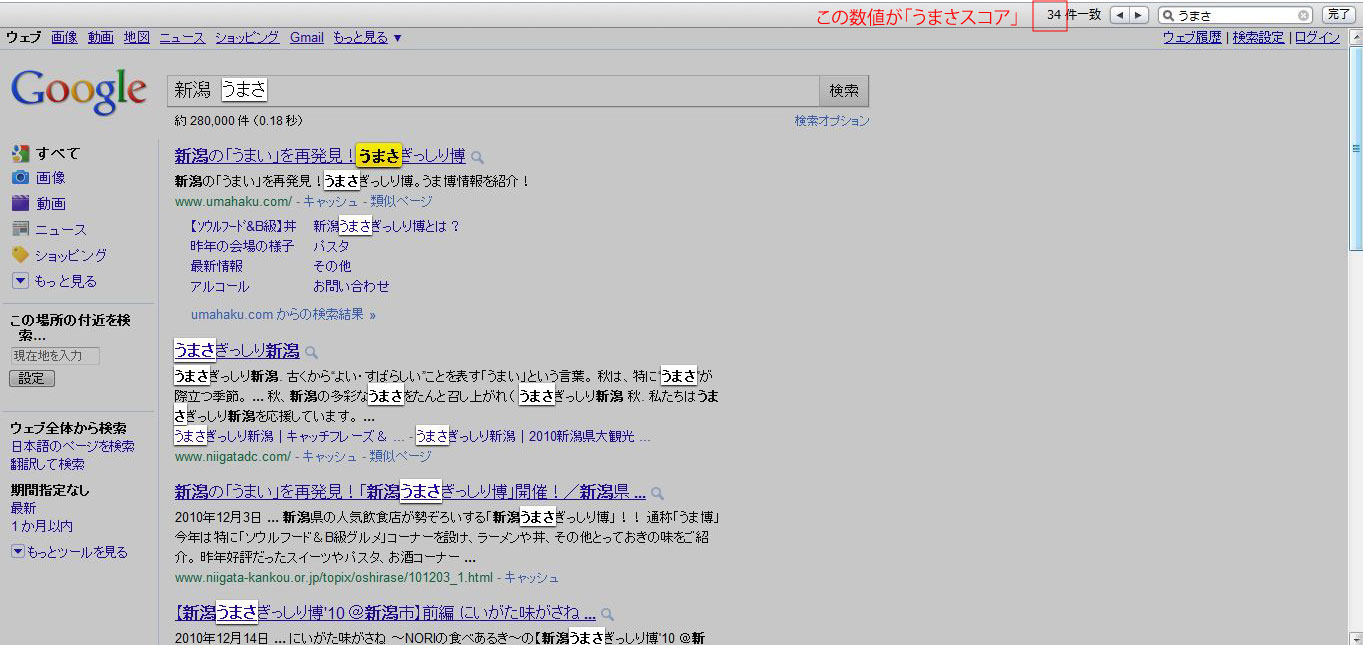
Task: Open umahaku.com からの検索結果 link
Action: pyautogui.click(x=283, y=314)
